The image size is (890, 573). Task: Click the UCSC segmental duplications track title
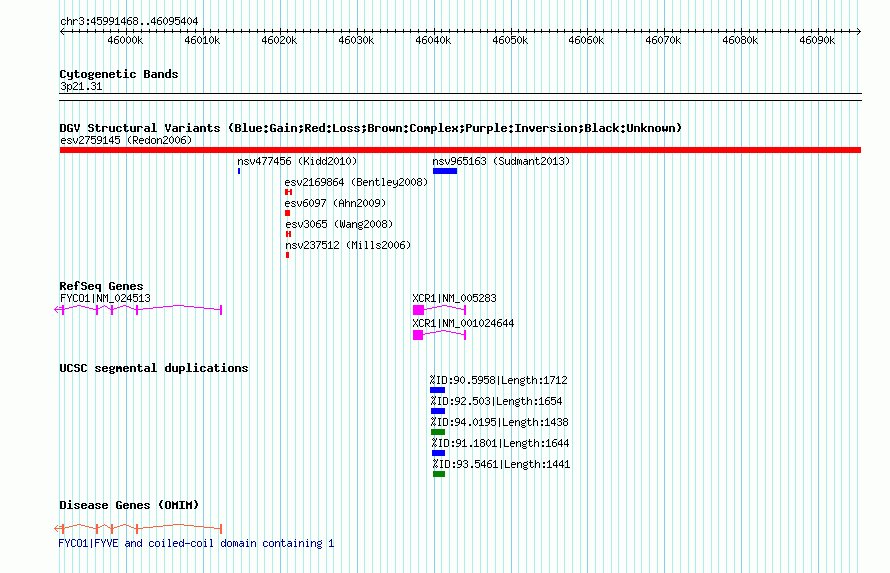tap(154, 368)
